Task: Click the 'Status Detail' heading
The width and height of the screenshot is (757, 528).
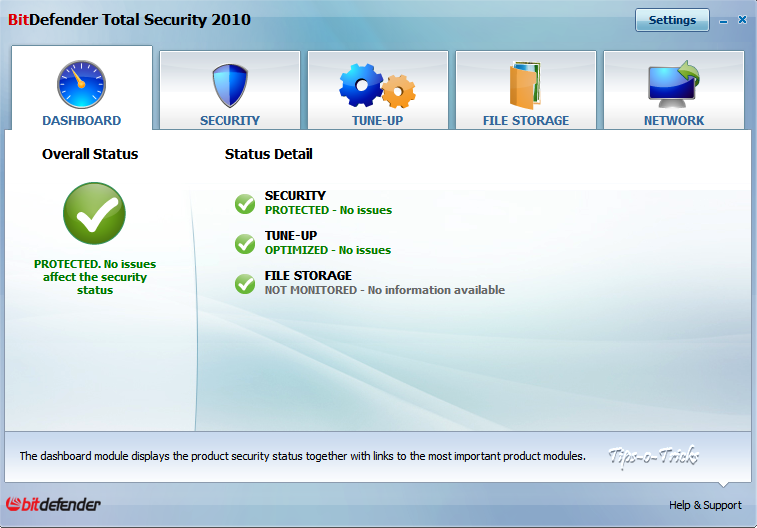Action: [x=268, y=154]
